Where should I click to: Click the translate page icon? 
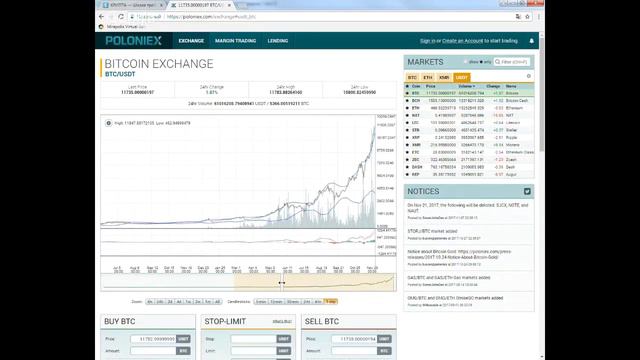[x=518, y=17]
